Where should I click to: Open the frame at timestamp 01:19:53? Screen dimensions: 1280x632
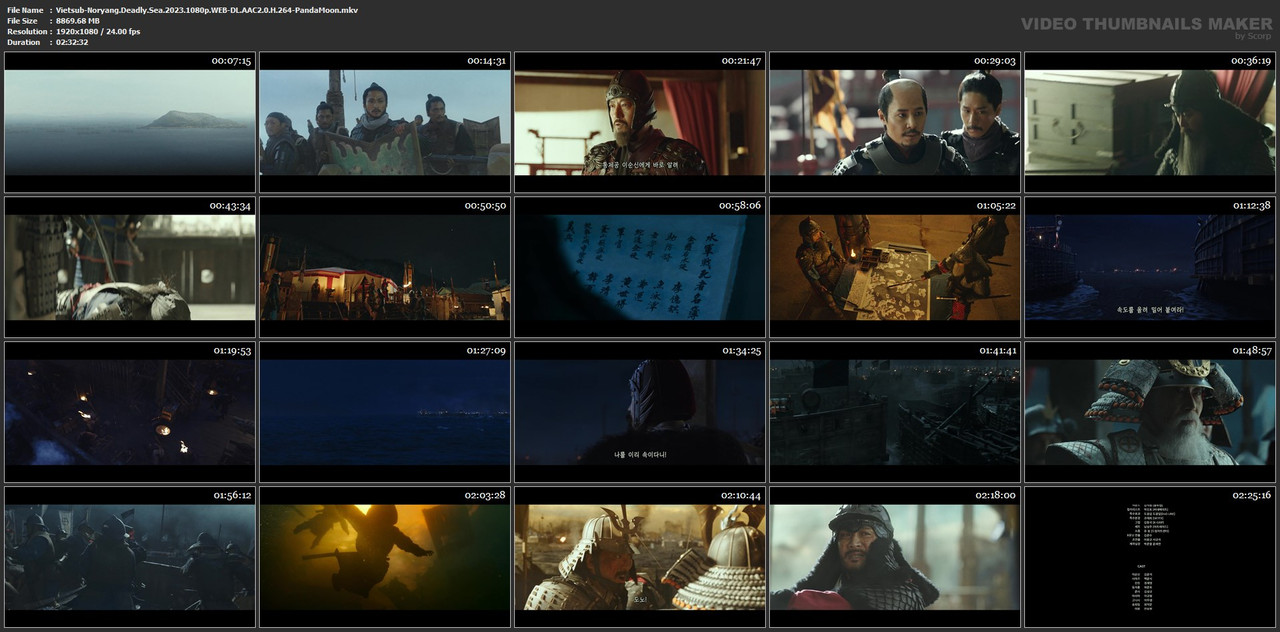coord(130,412)
